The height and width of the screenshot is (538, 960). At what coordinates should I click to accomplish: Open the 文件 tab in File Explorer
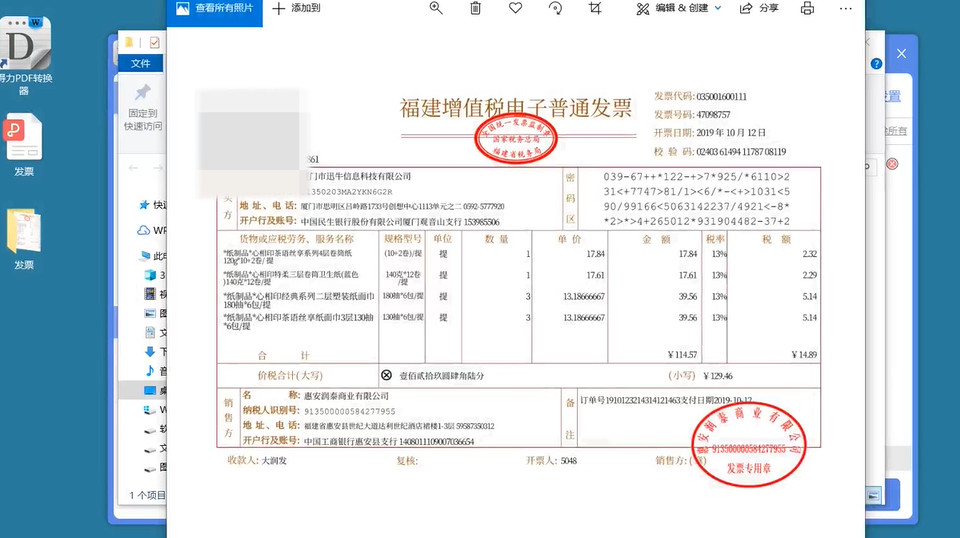coord(140,64)
